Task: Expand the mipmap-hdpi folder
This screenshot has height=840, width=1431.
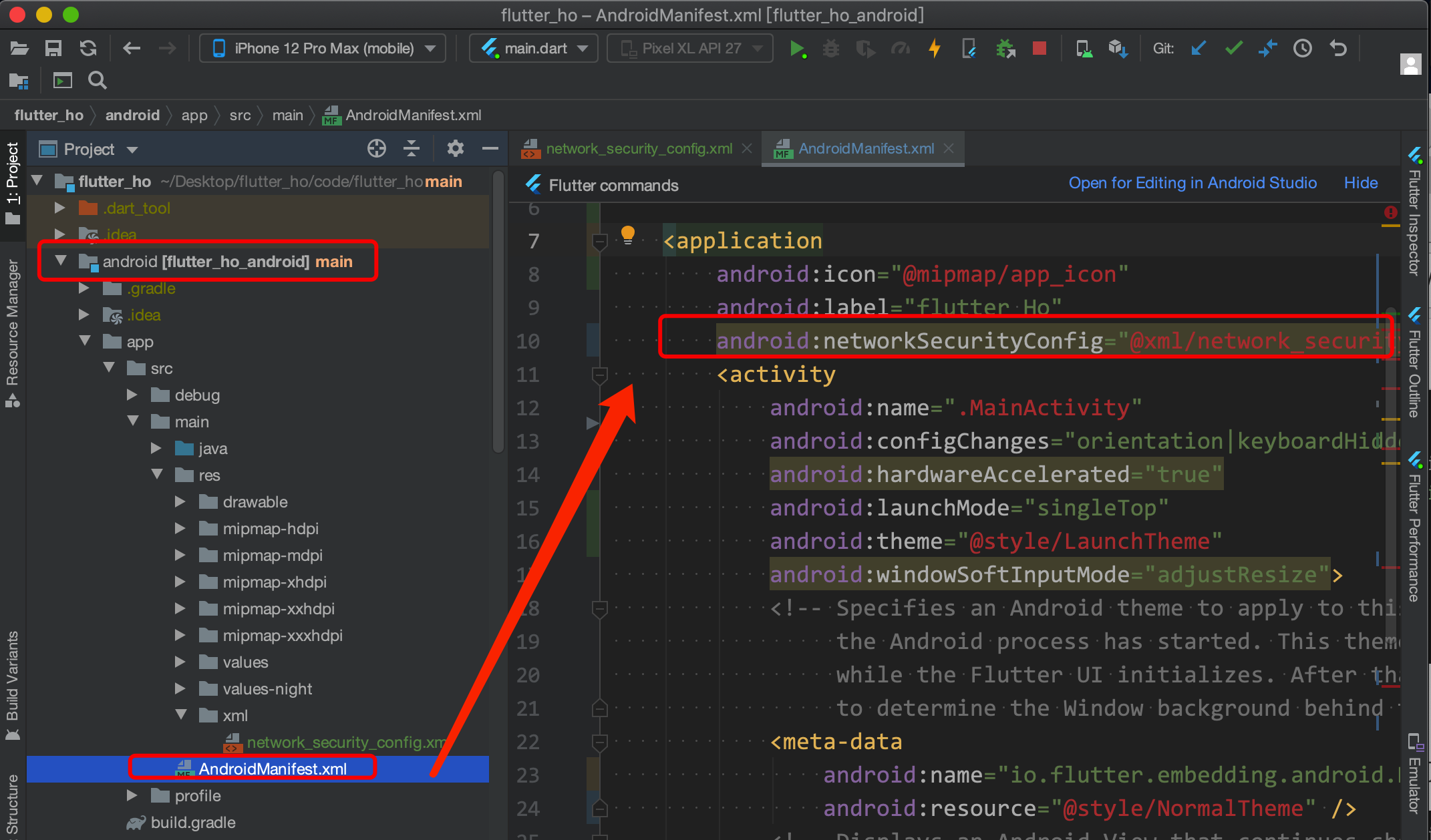Action: (180, 528)
